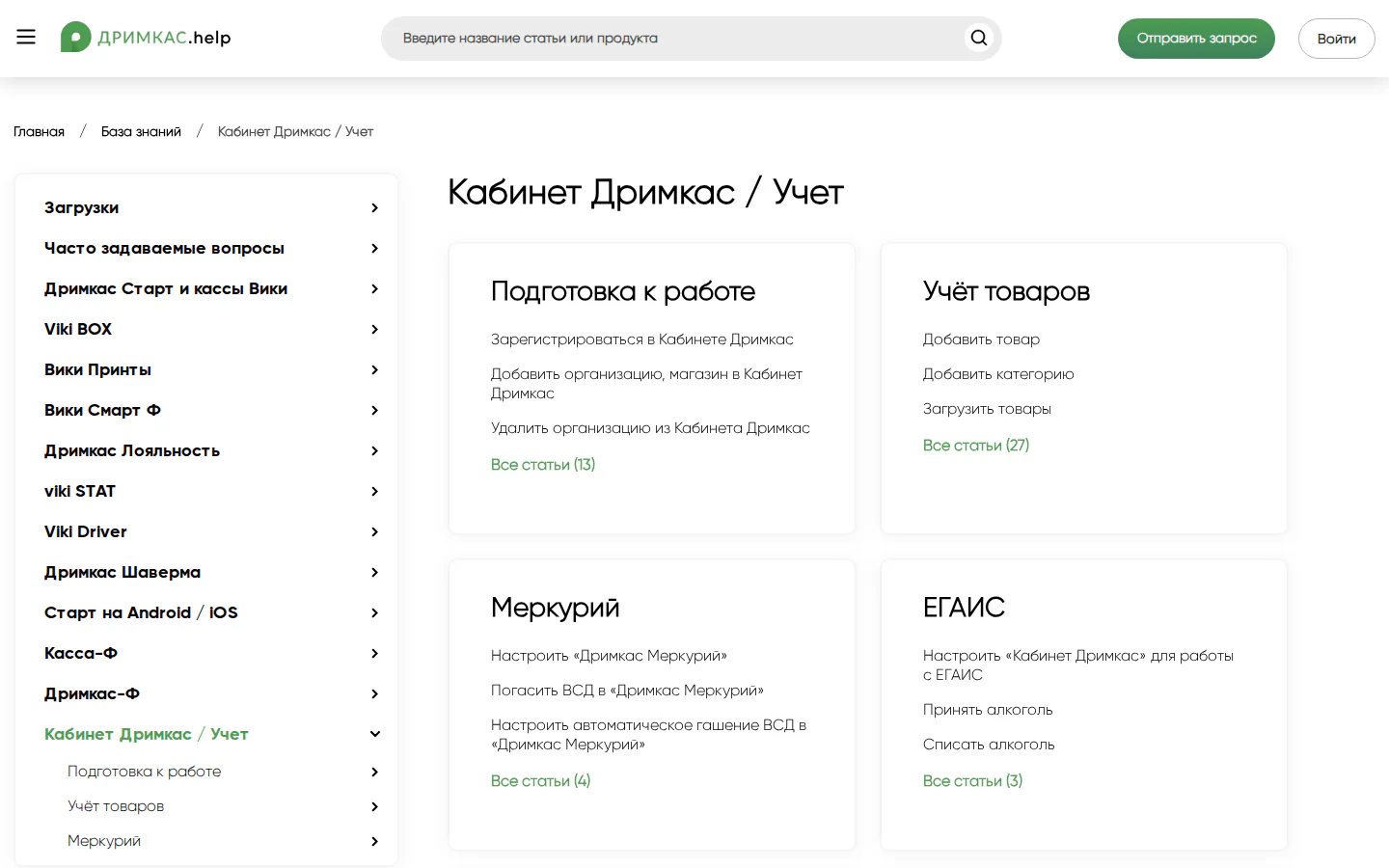This screenshot has height=868, width=1389.
Task: Open Учёт товаров sidebar subitem
Action: point(116,806)
